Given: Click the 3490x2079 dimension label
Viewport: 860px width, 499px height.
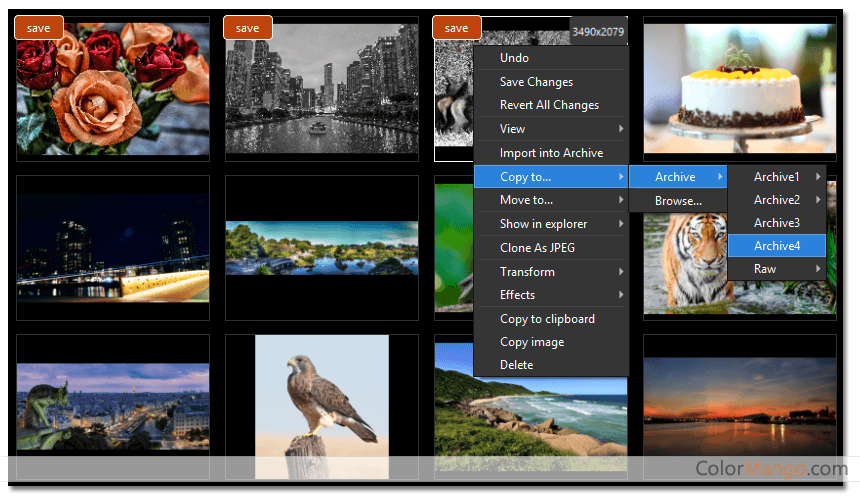Looking at the screenshot, I should pos(598,32).
